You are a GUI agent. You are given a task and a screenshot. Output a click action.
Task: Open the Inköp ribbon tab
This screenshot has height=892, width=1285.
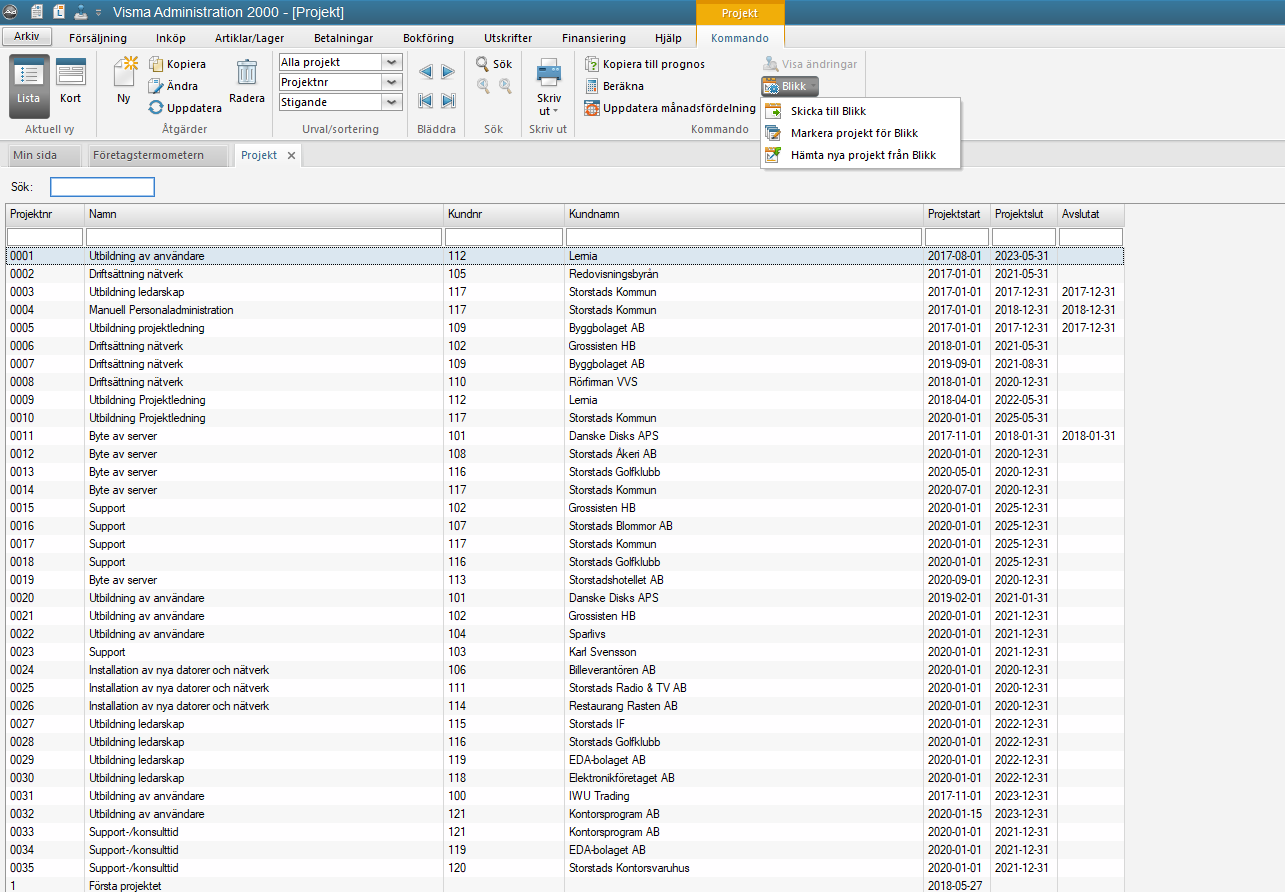171,38
